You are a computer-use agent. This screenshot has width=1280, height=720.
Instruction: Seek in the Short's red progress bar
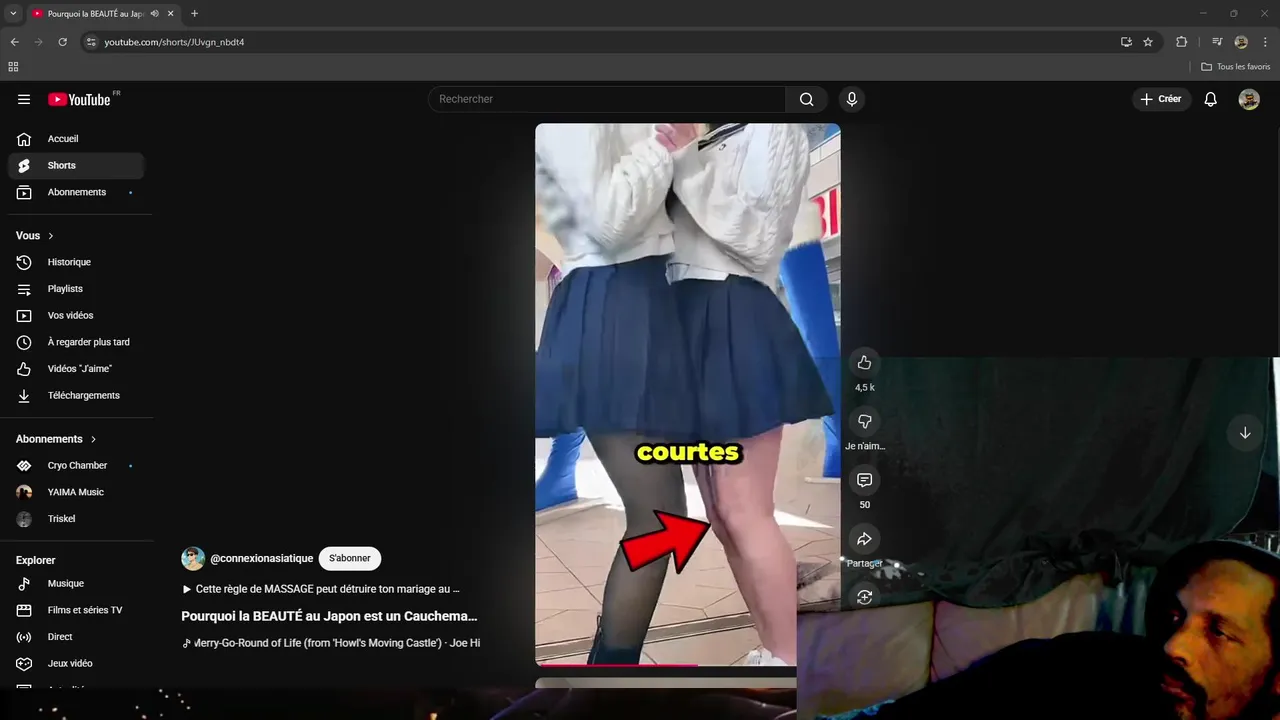tap(666, 664)
